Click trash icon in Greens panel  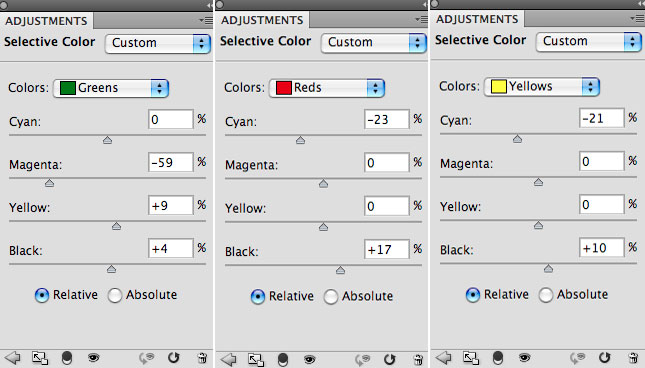[x=202, y=358]
